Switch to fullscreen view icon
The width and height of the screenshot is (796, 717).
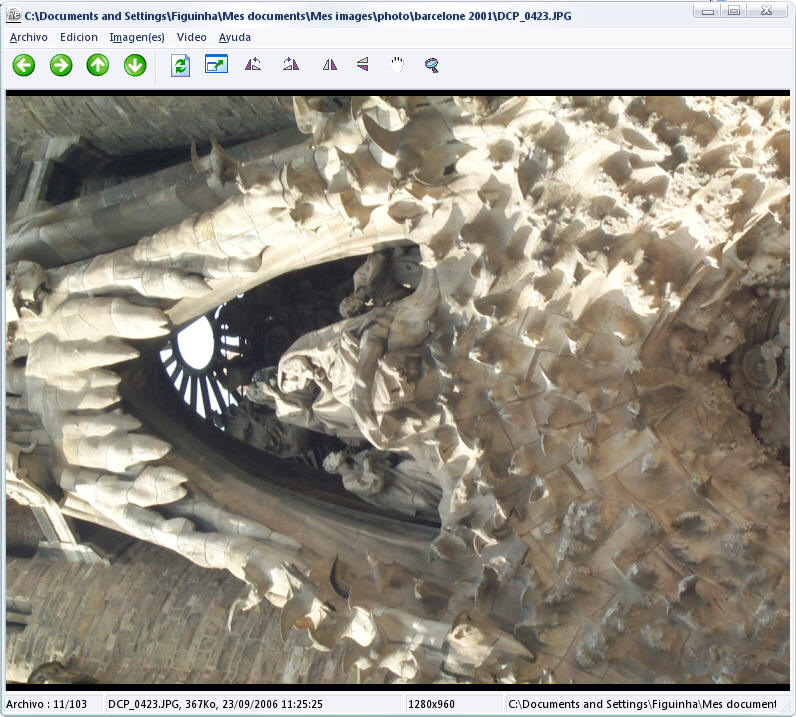point(217,65)
